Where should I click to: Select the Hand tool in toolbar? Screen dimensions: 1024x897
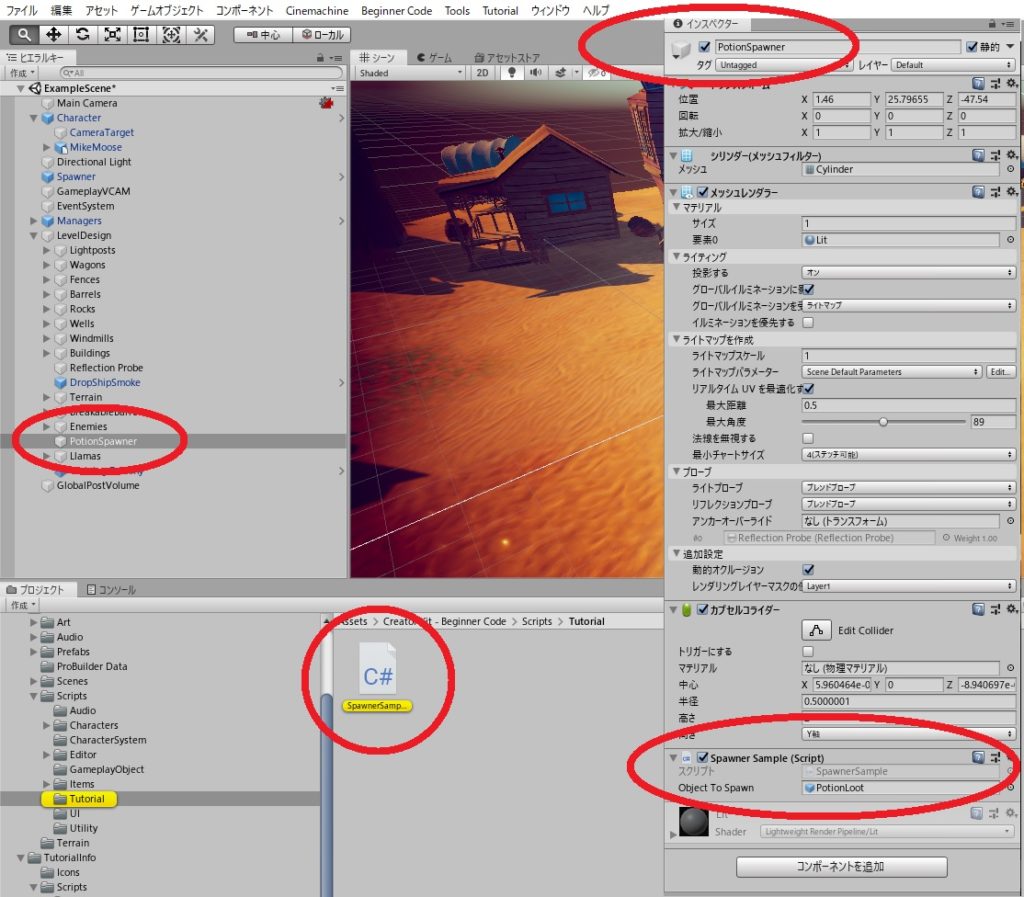point(24,35)
